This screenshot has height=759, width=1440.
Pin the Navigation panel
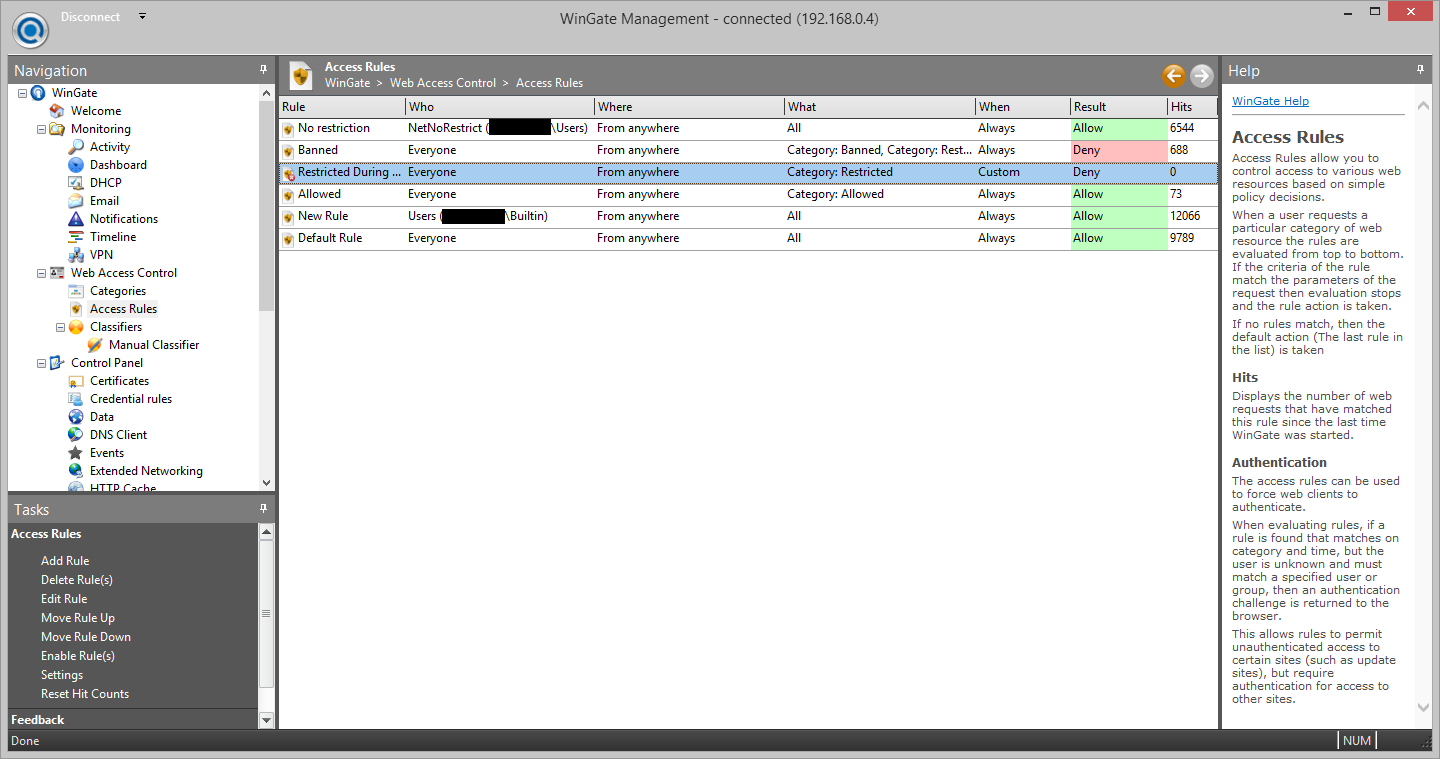click(x=264, y=70)
